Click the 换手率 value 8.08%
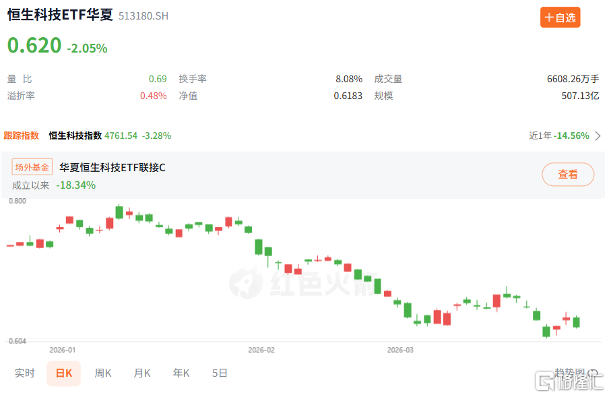The height and width of the screenshot is (398, 610). [x=349, y=79]
